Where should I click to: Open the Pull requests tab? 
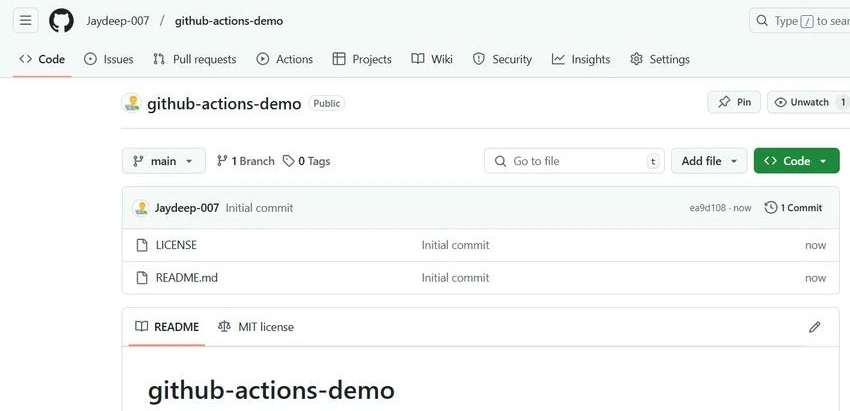[195, 59]
